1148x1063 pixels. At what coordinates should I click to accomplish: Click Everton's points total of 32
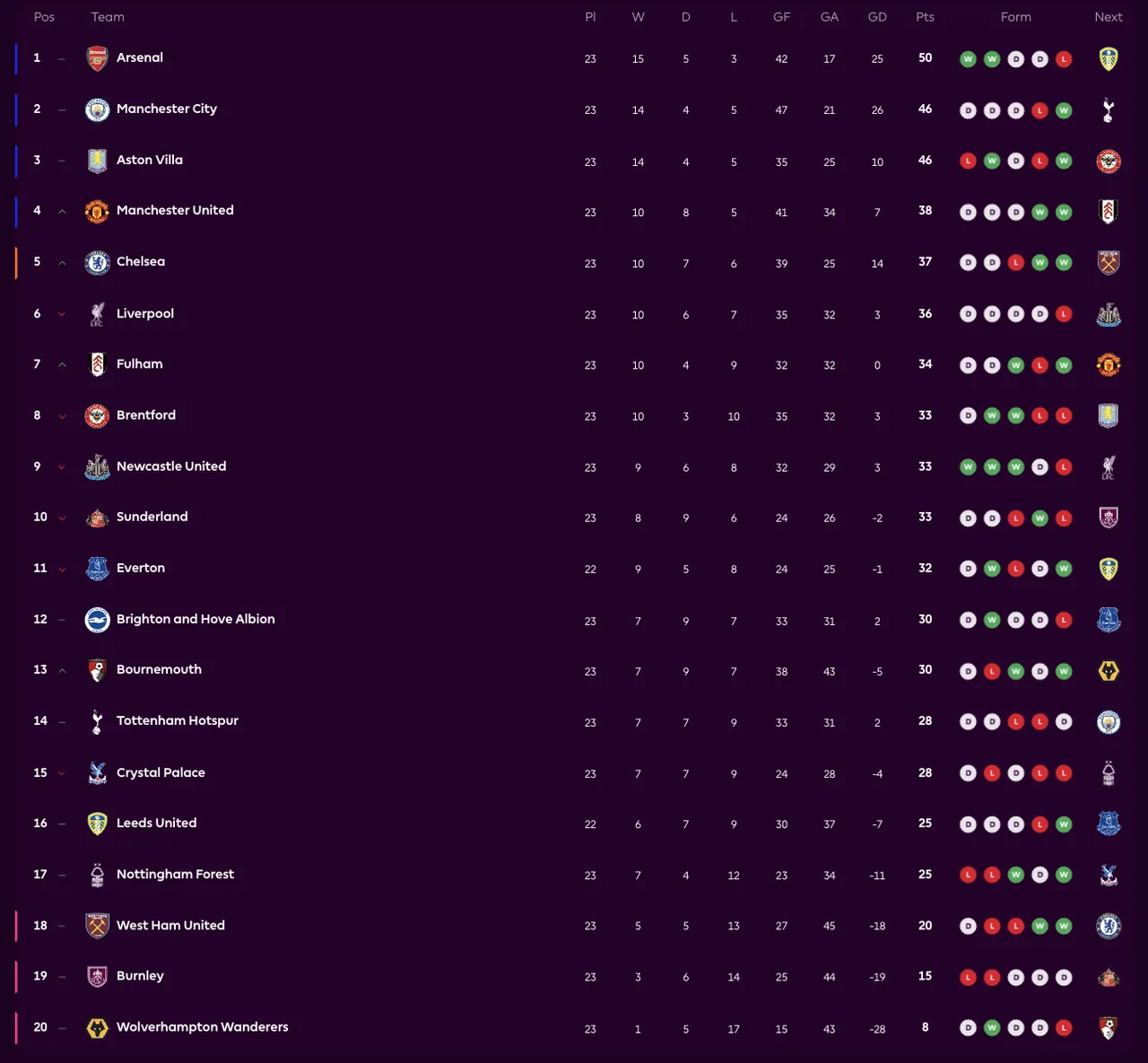pos(925,568)
